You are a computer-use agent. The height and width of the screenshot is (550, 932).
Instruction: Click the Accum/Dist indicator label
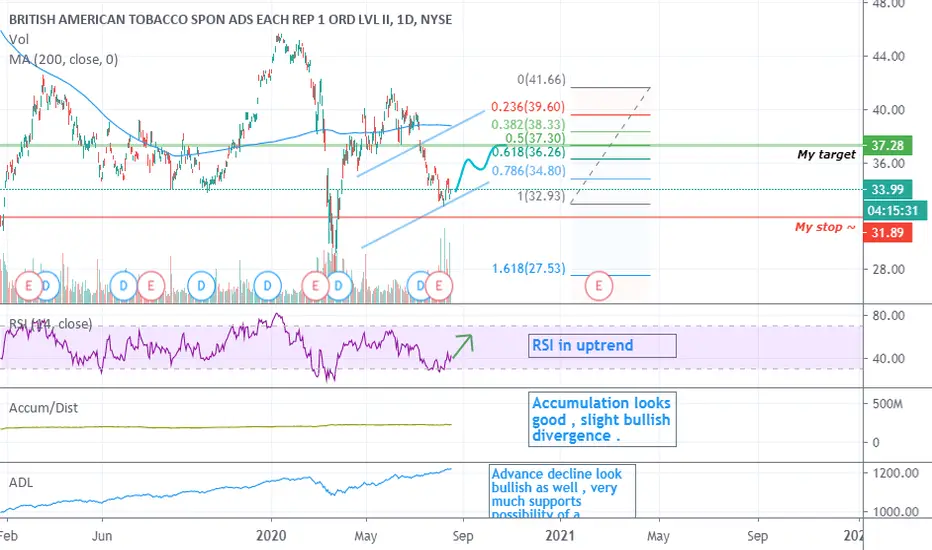tap(43, 408)
